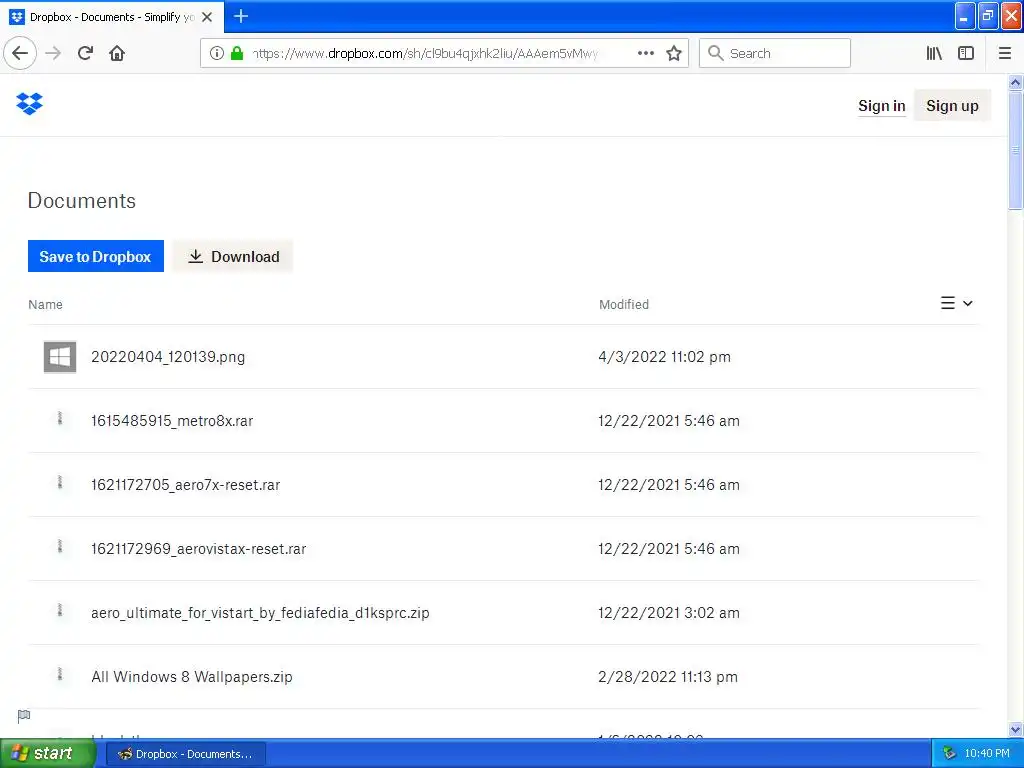Open All Windows 8 Wallpapers.zip

[192, 677]
